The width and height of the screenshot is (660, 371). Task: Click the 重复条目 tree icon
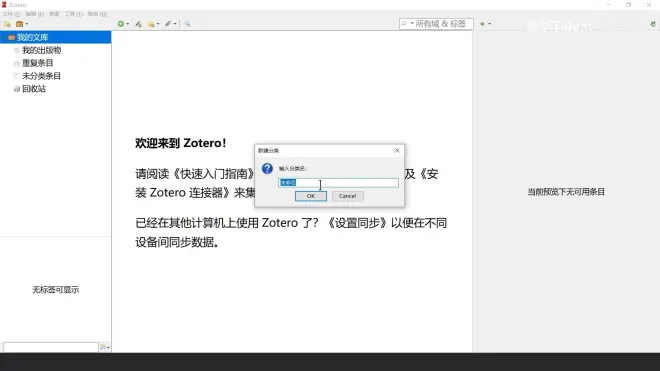tap(16, 63)
